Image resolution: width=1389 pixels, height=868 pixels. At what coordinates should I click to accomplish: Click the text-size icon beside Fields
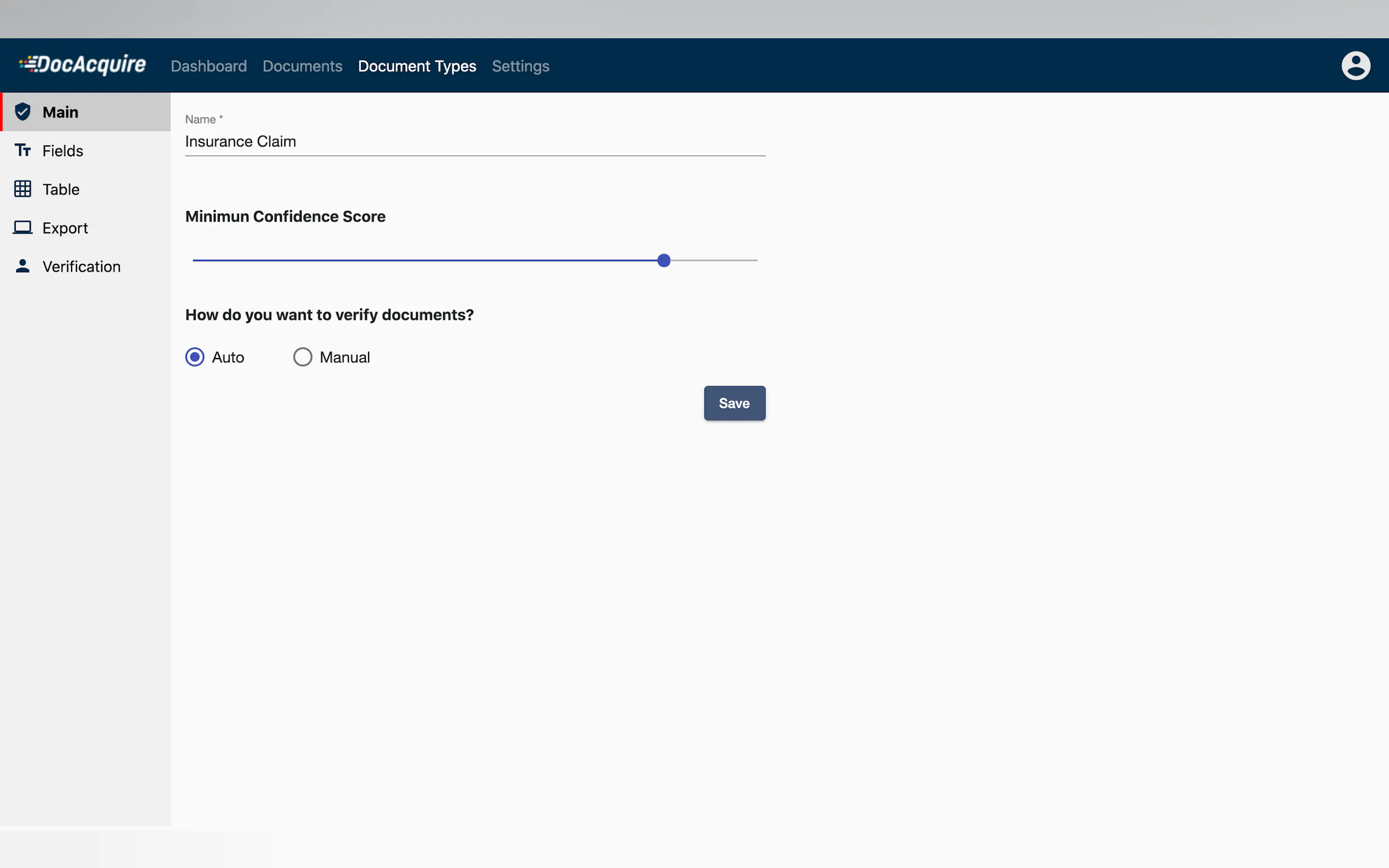click(22, 150)
